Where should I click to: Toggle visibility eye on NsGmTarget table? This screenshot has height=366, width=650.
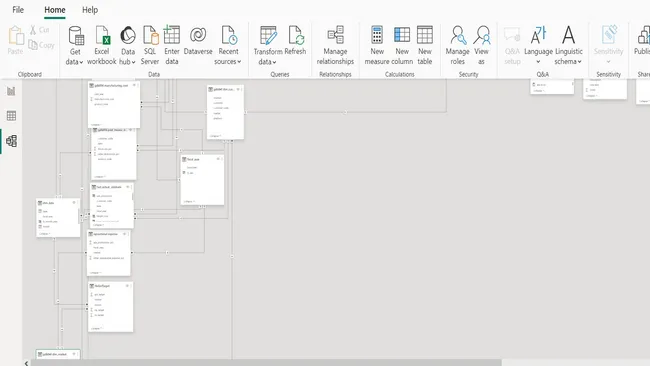click(127, 286)
